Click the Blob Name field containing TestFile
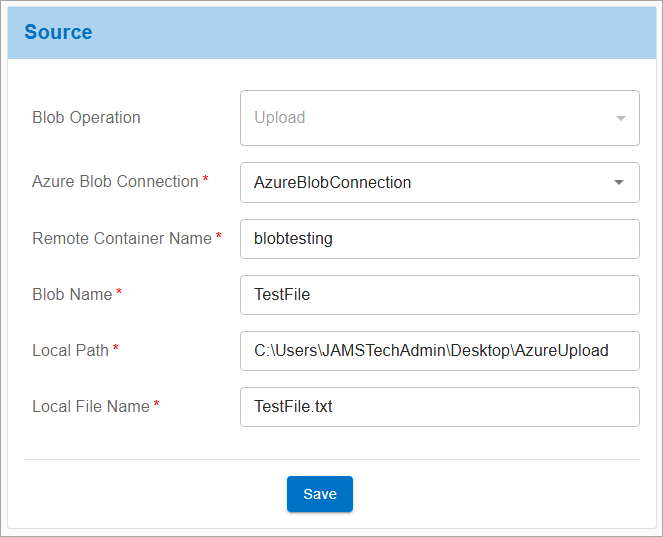Screen dimensions: 663x537 [440, 295]
